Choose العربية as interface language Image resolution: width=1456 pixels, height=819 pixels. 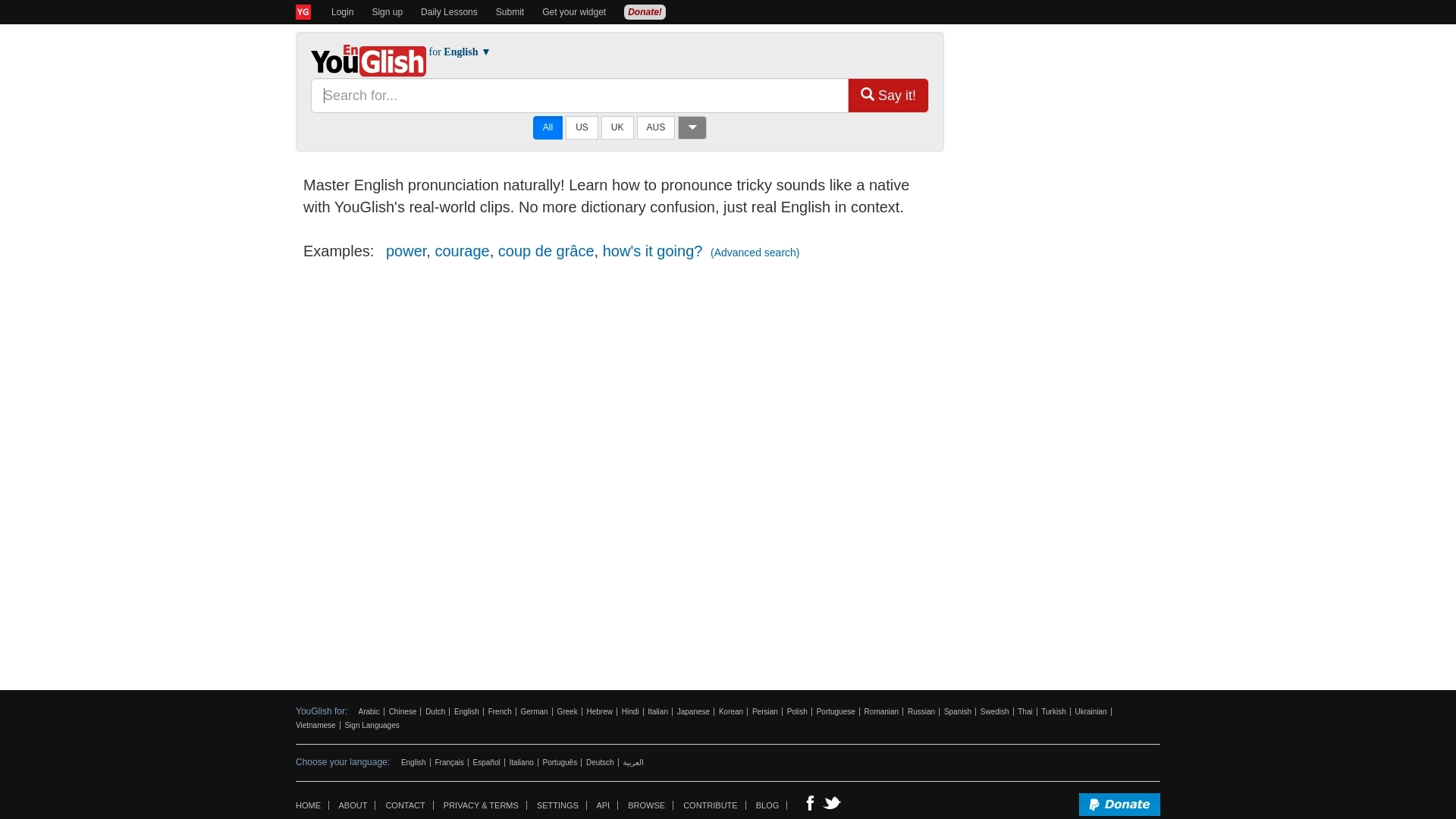tap(633, 763)
